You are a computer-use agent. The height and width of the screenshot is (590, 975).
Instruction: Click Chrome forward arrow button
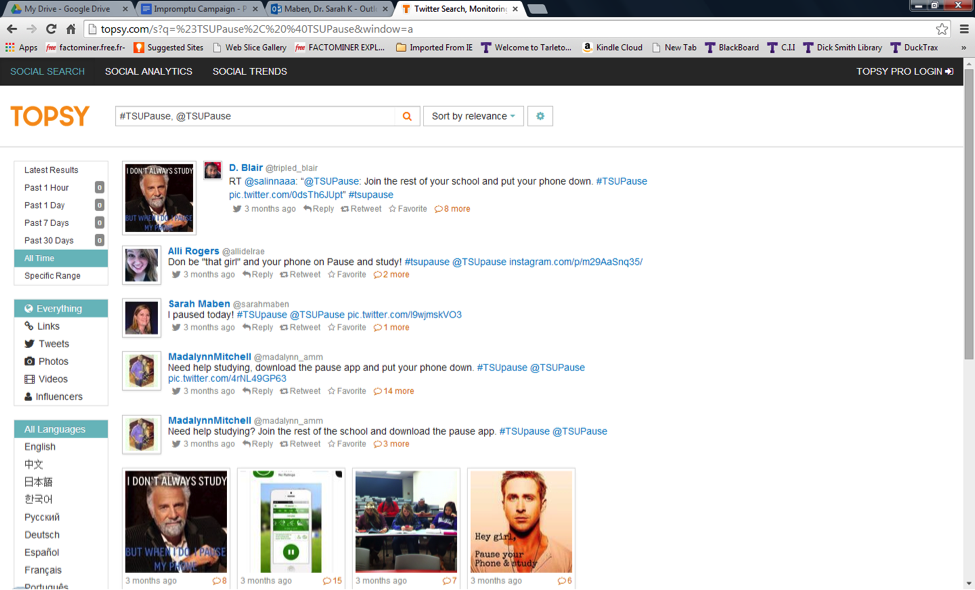32,29
